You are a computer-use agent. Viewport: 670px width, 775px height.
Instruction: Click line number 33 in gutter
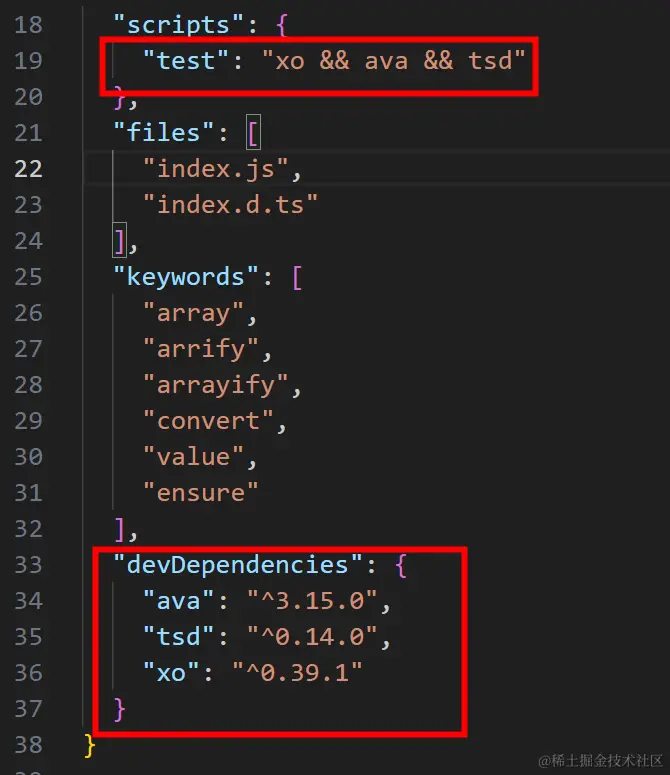pos(28,565)
